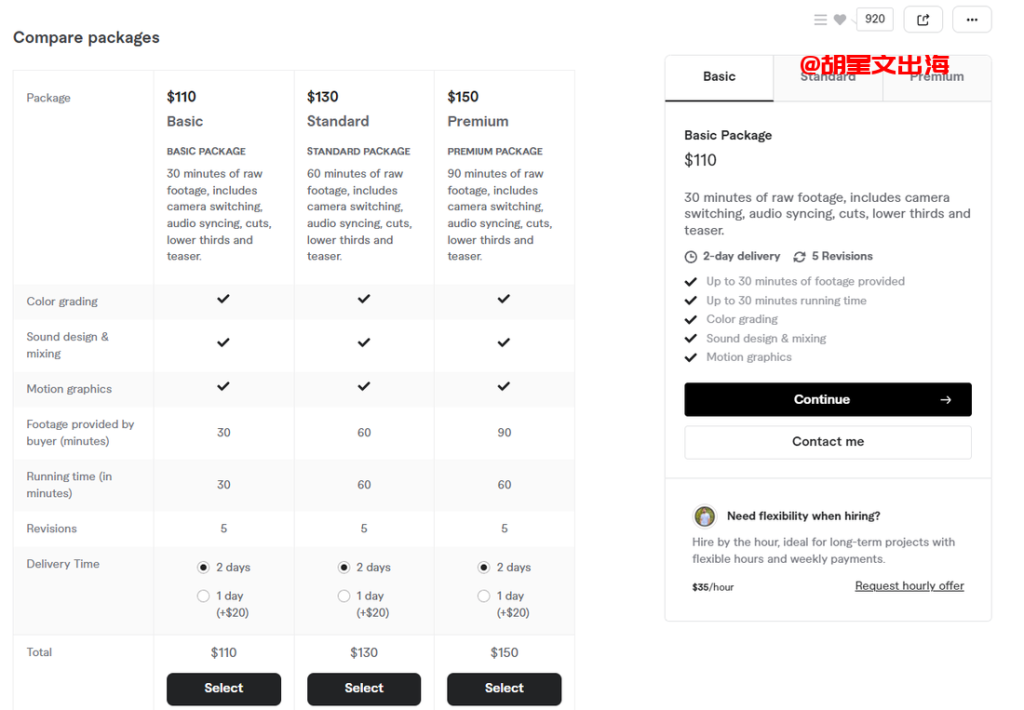This screenshot has height=710, width=1024.
Task: Click Request hourly offer link
Action: pos(909,586)
